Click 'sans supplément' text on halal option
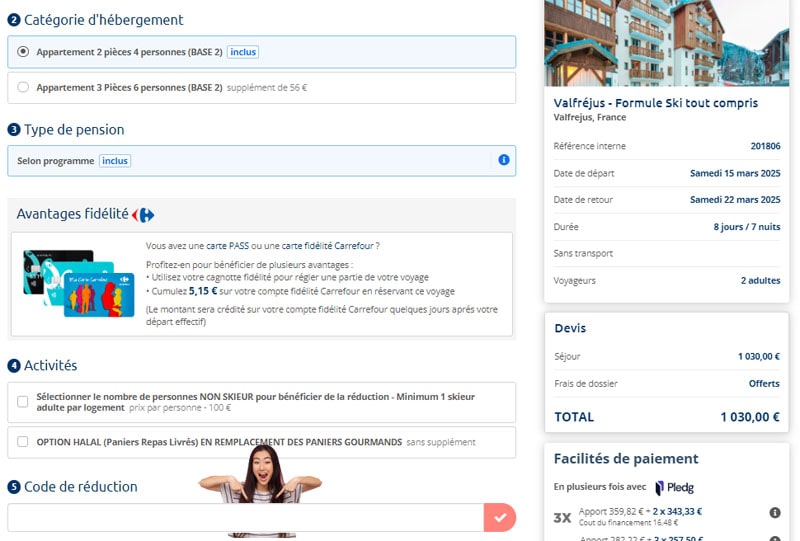The image size is (800, 541). point(441,442)
